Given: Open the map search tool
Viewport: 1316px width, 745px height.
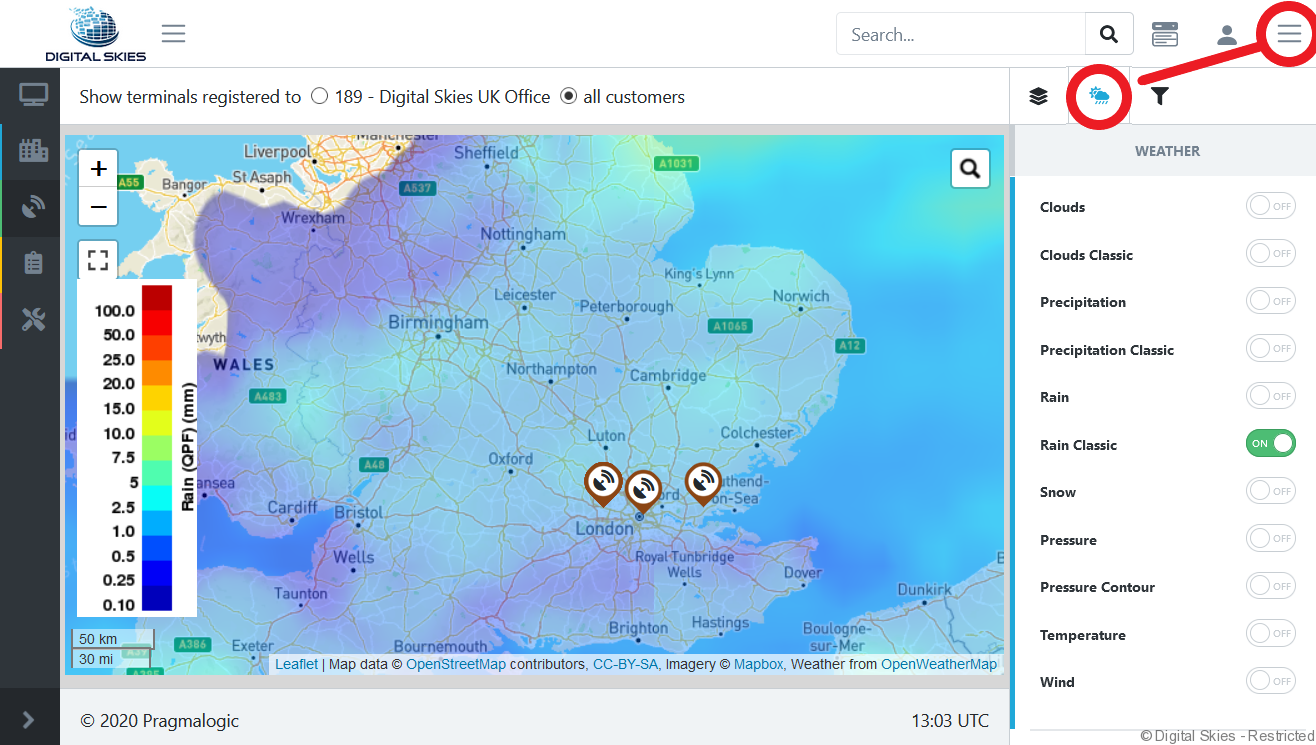Looking at the screenshot, I should pos(969,169).
